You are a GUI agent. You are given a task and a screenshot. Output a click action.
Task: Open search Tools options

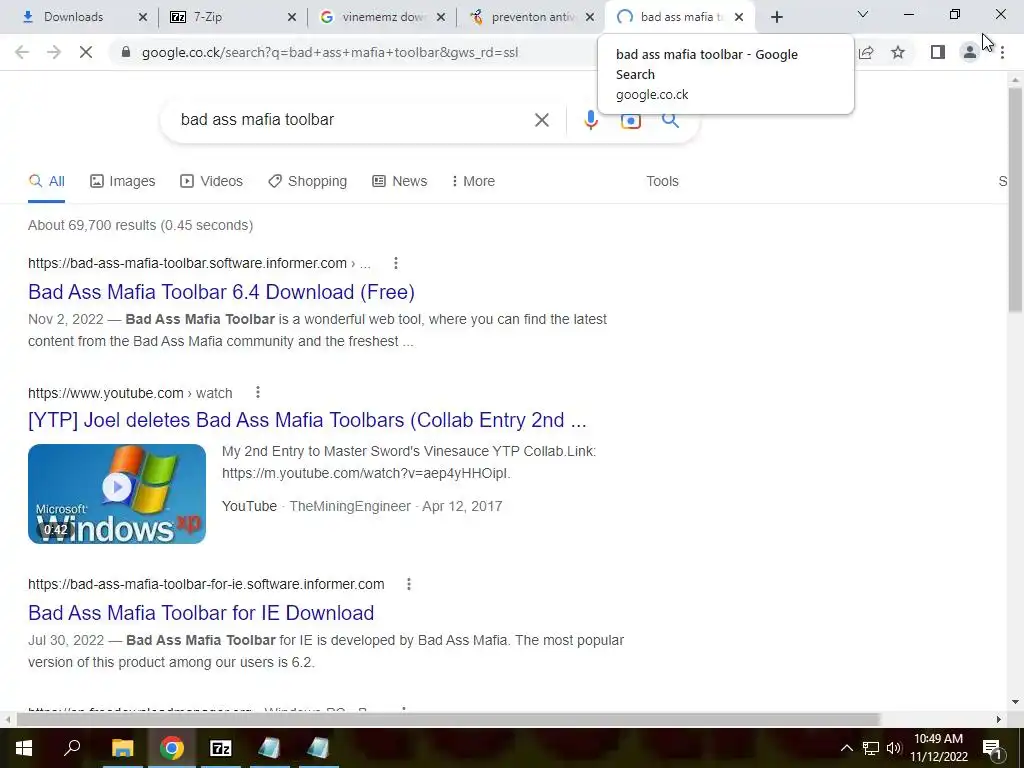pos(662,182)
